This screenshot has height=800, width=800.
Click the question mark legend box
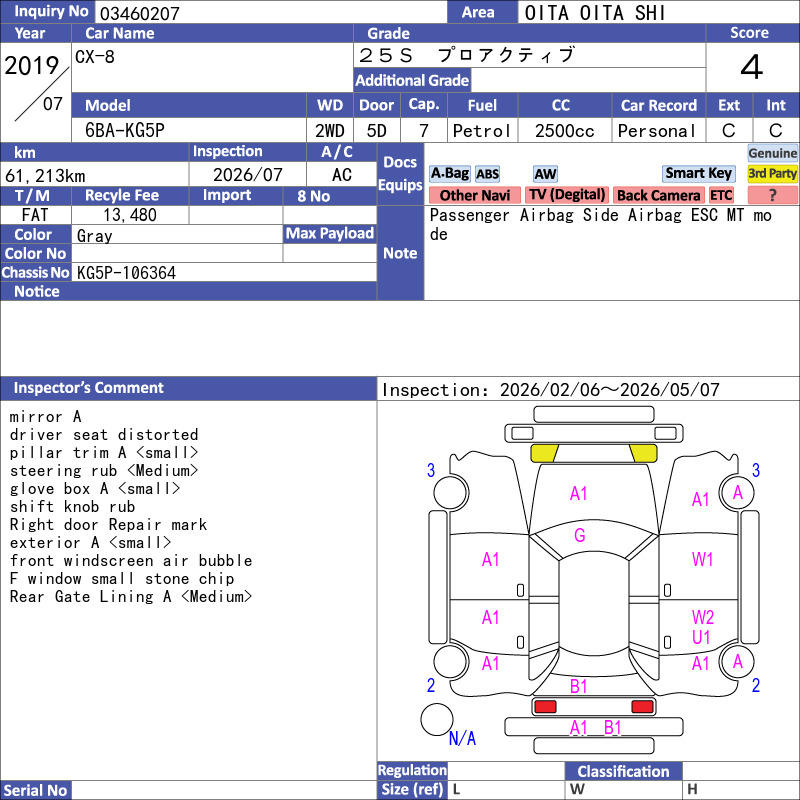tap(772, 195)
